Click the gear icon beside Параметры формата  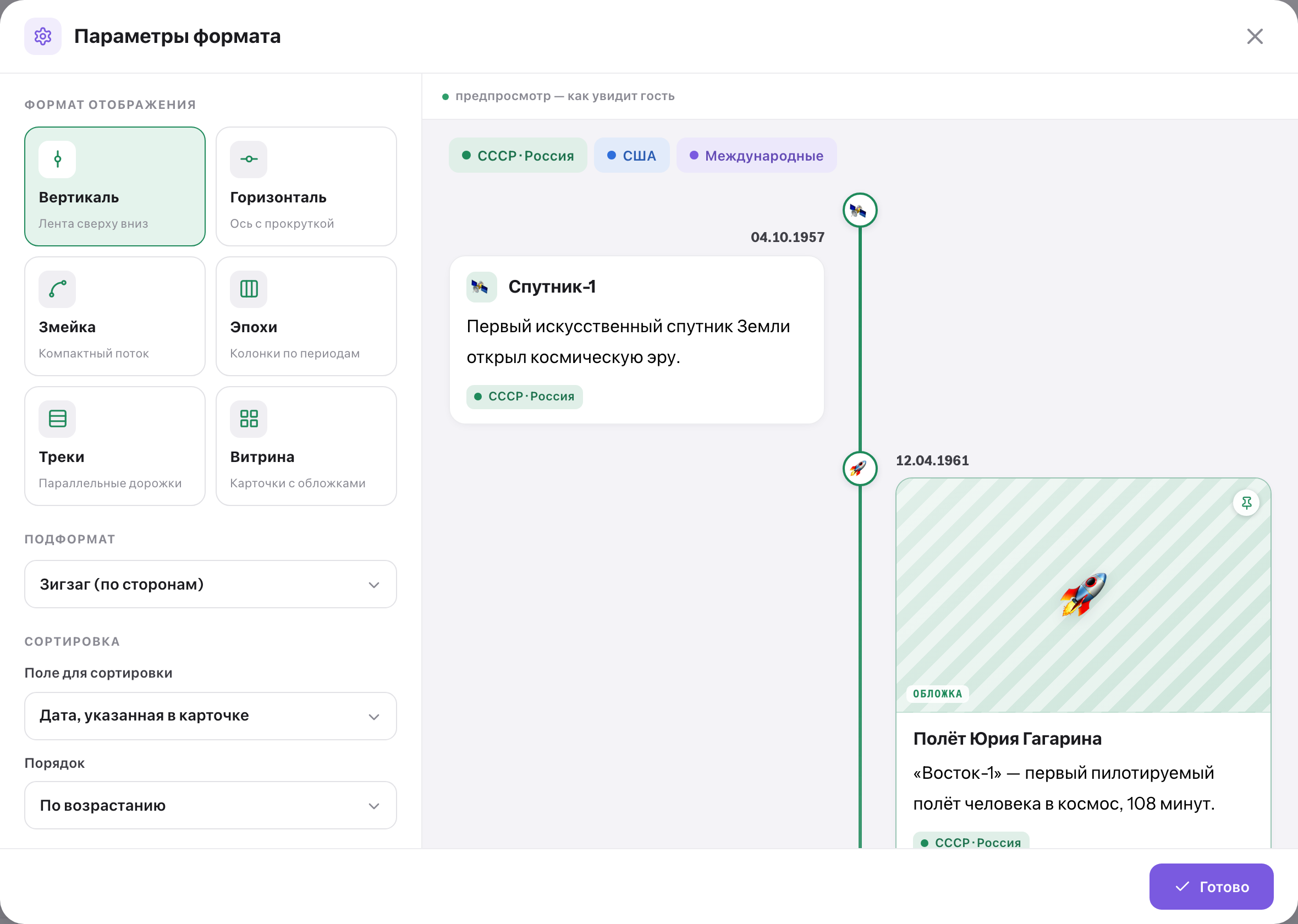pyautogui.click(x=43, y=36)
